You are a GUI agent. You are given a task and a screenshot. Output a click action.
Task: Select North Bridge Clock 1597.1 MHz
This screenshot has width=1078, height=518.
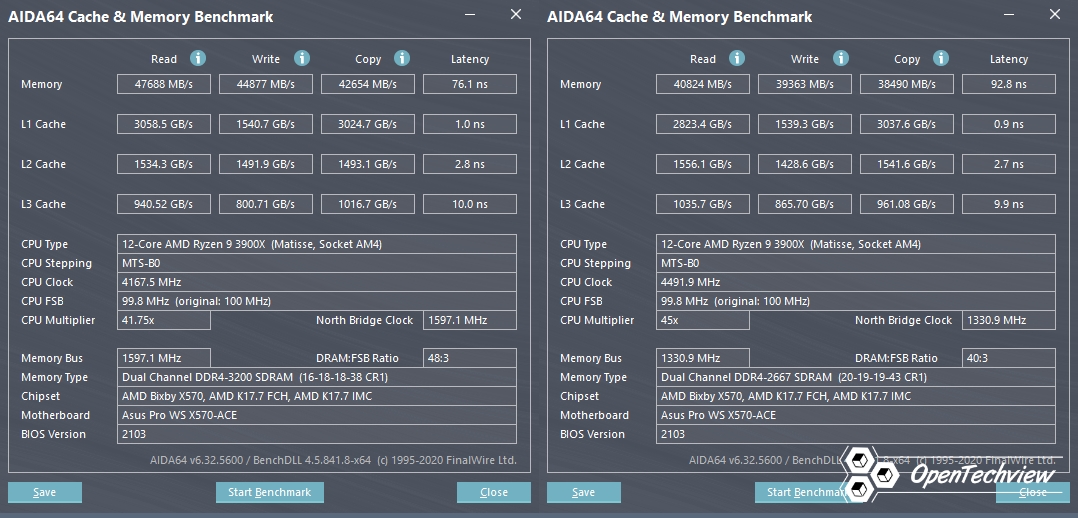470,321
